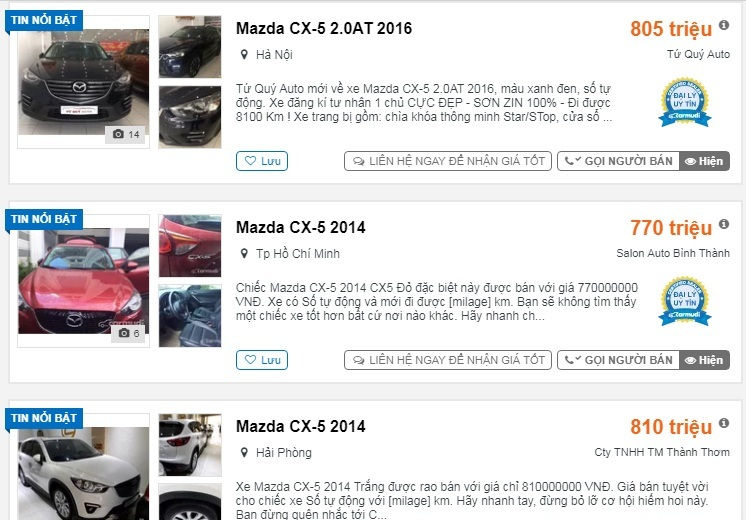Open the Mazda CX-5 2.0AT 2016 title link

point(324,29)
